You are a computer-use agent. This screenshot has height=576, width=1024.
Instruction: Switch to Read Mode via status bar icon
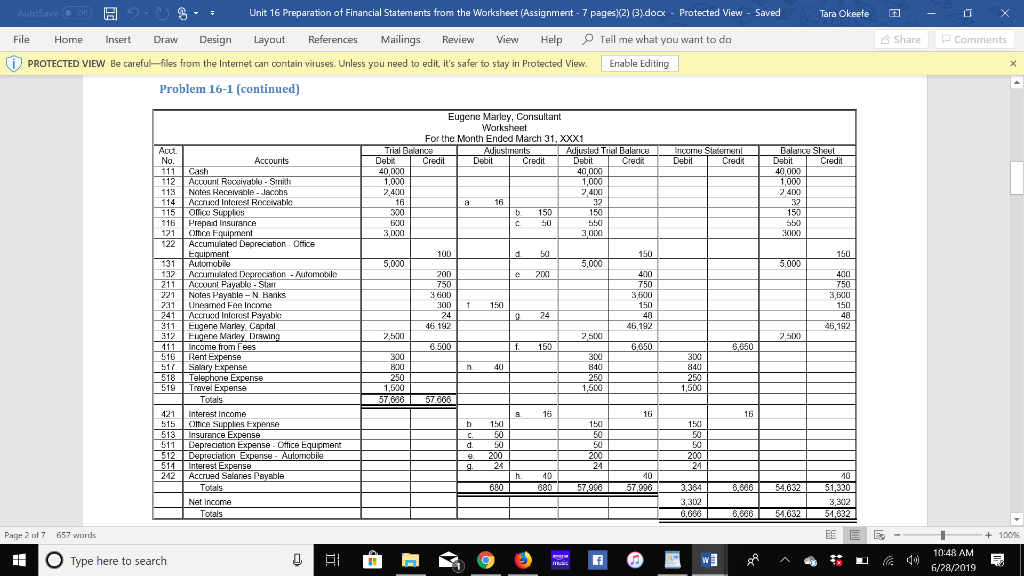tap(831, 534)
